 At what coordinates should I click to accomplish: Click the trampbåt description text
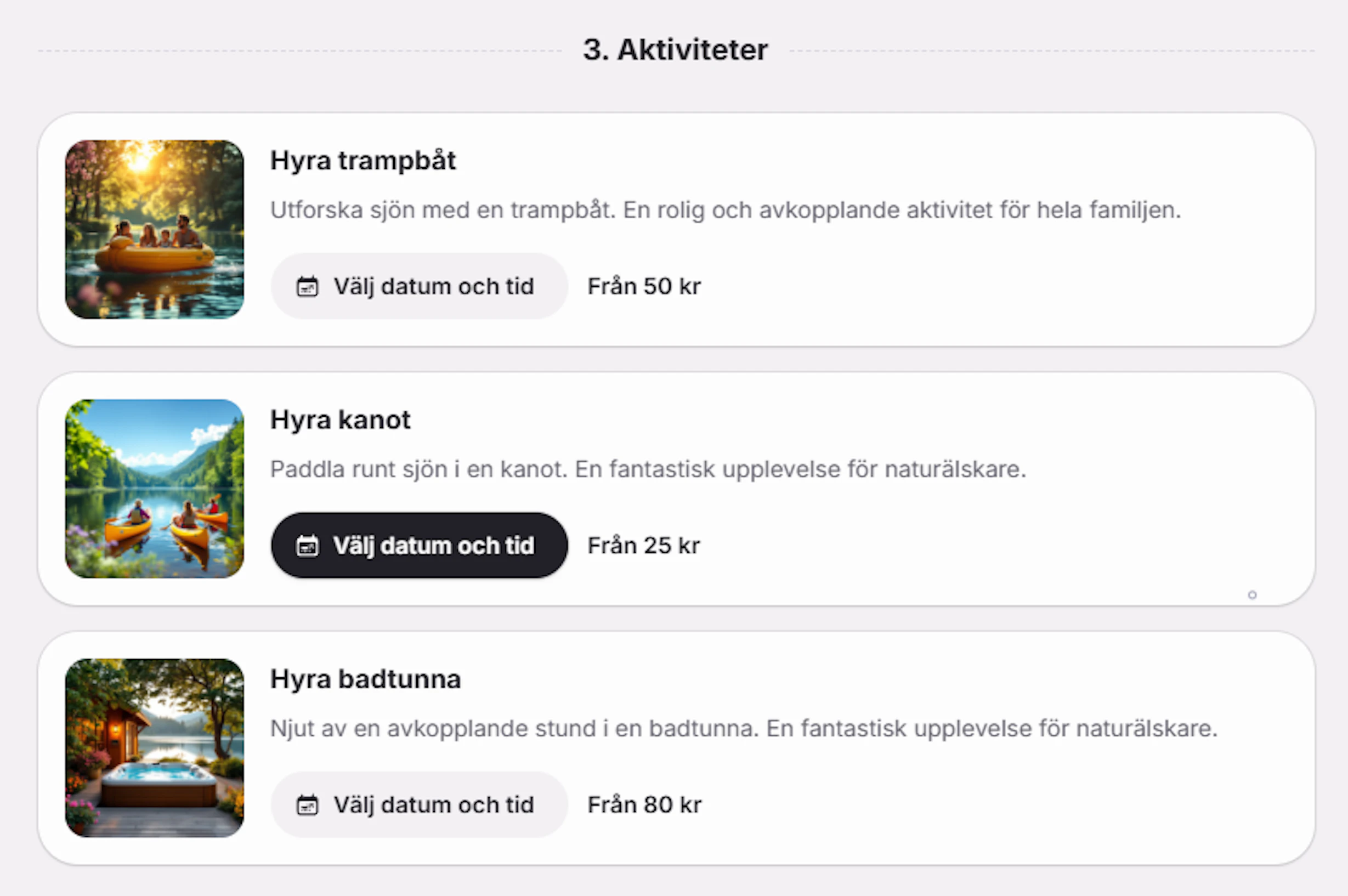coord(725,210)
